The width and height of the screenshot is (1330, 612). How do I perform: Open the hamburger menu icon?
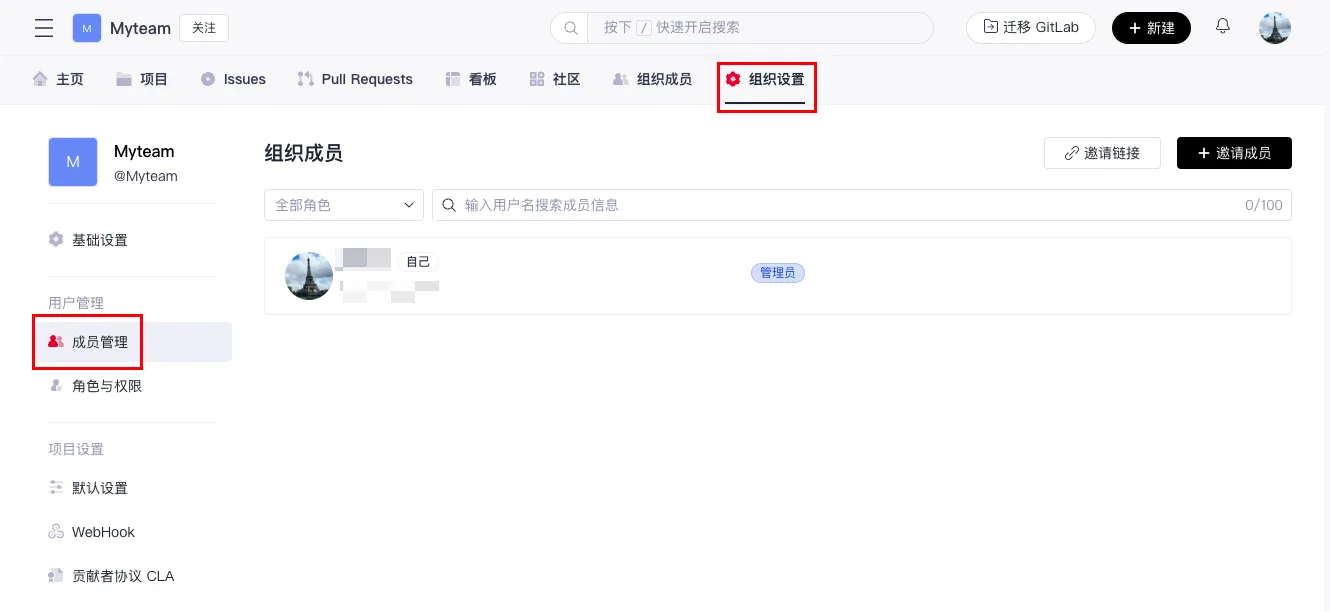(44, 28)
